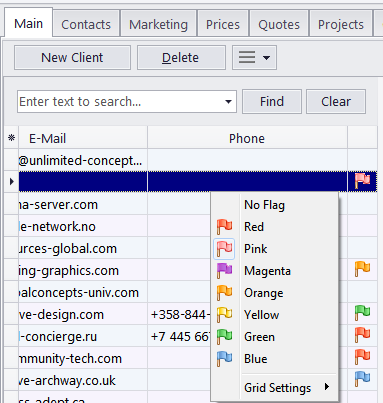Click red flag on concierge.ru row

point(362,335)
